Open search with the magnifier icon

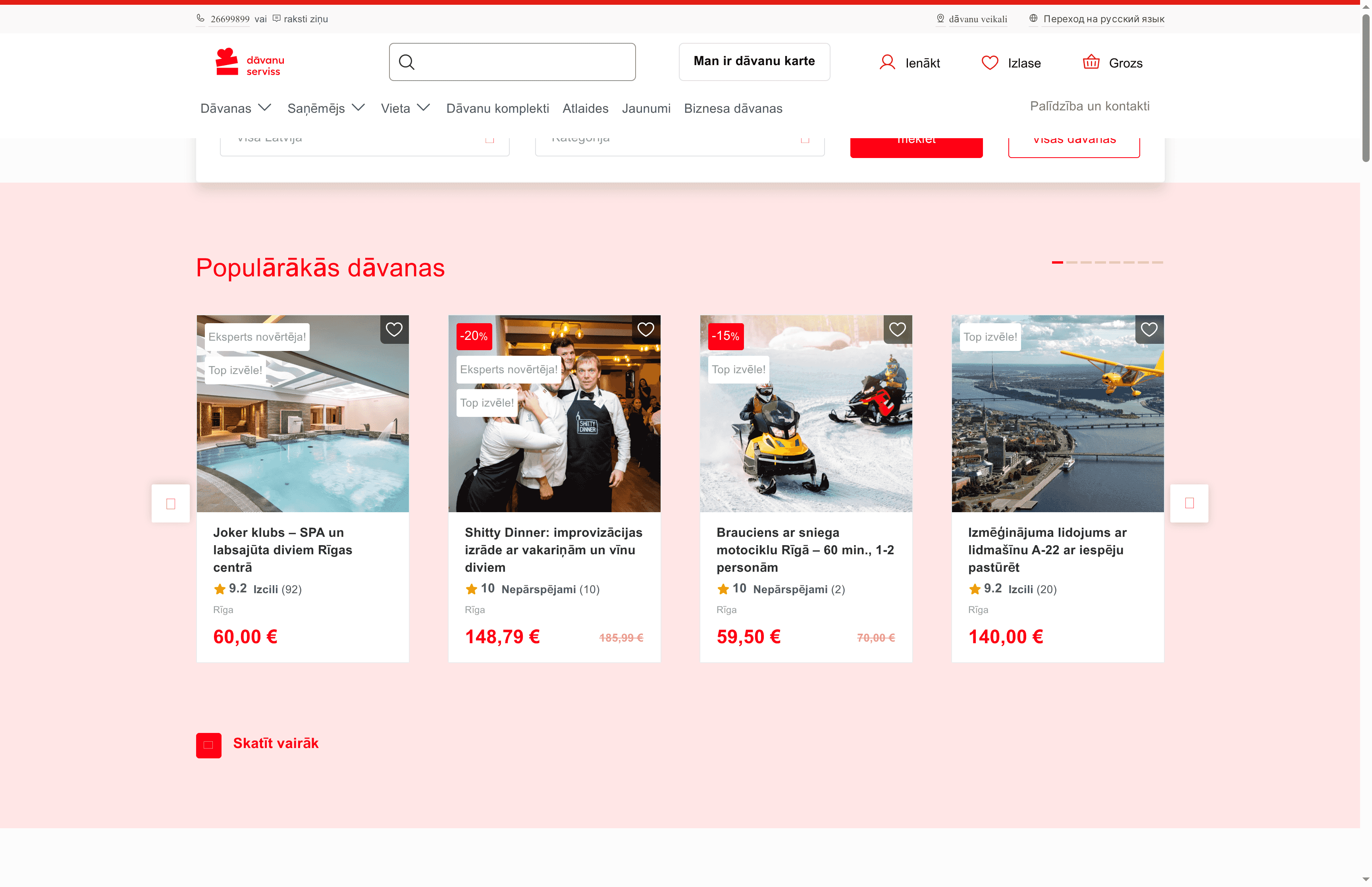pyautogui.click(x=408, y=62)
